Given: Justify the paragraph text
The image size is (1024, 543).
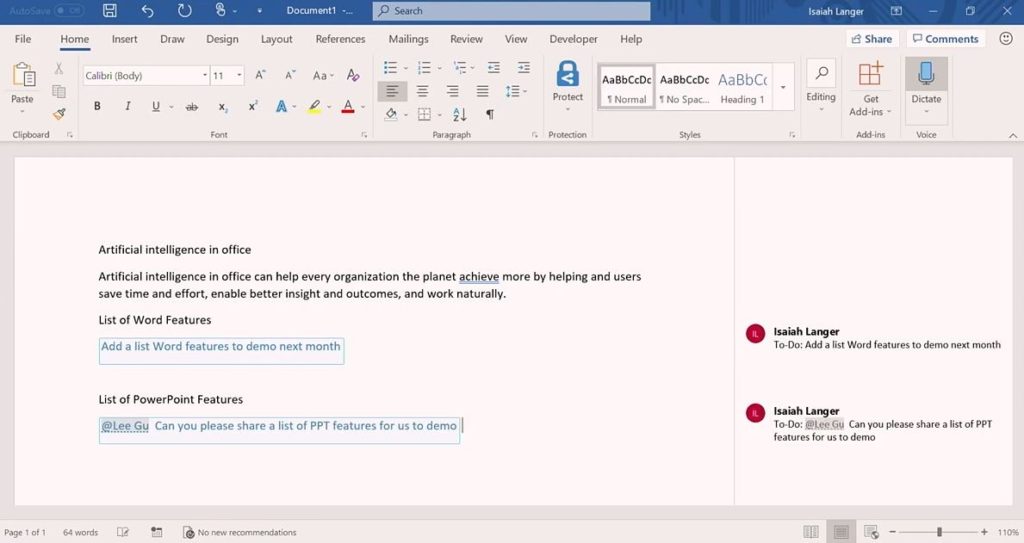Looking at the screenshot, I should tap(482, 91).
